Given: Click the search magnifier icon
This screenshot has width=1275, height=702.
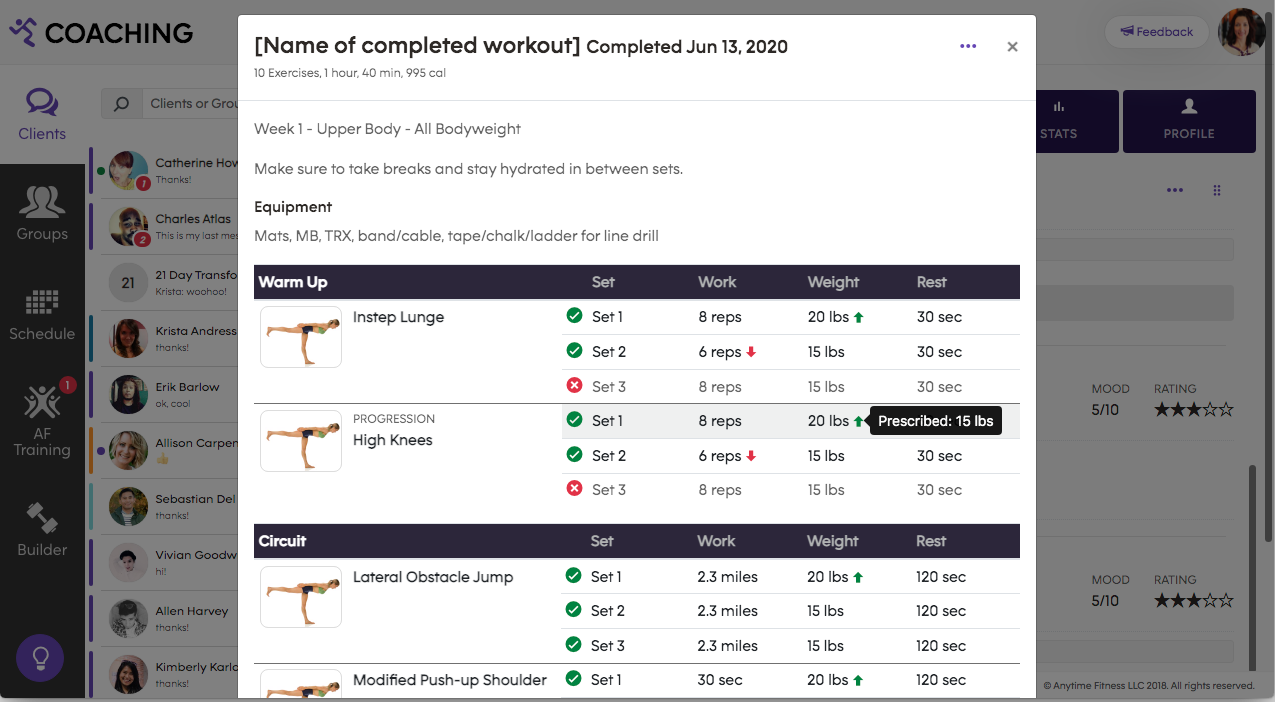Looking at the screenshot, I should click(x=121, y=104).
